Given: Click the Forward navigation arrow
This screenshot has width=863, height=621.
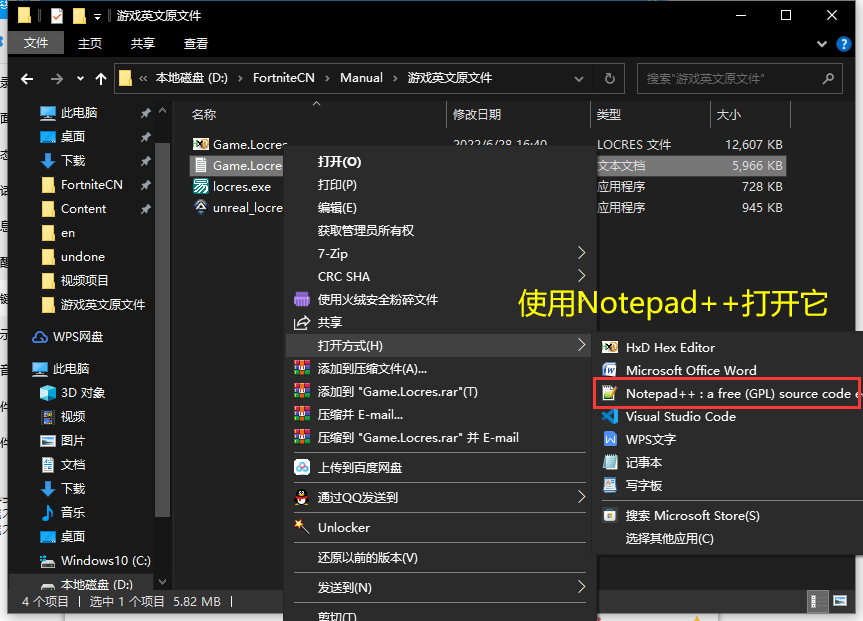Looking at the screenshot, I should 56,79.
